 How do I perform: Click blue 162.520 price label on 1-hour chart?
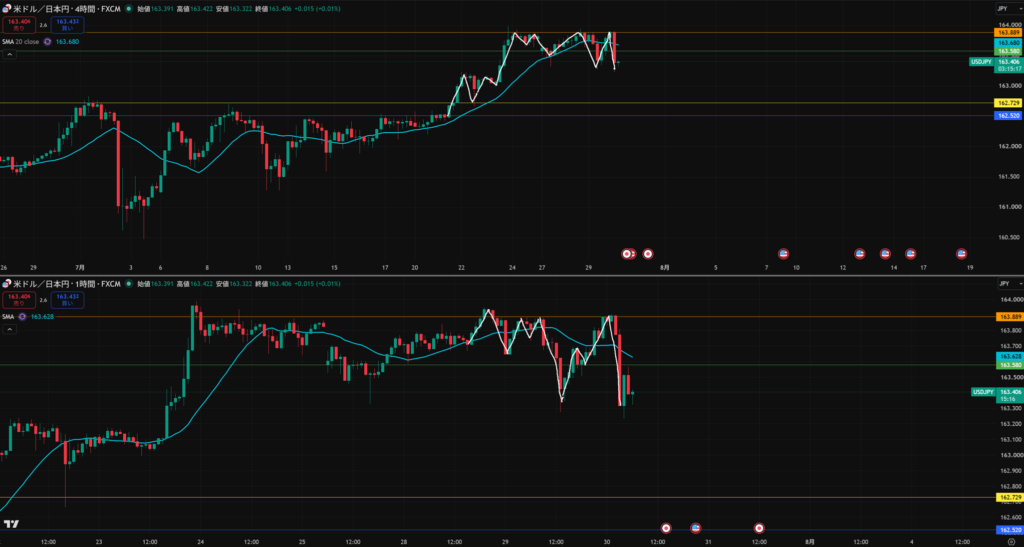coord(1009,530)
